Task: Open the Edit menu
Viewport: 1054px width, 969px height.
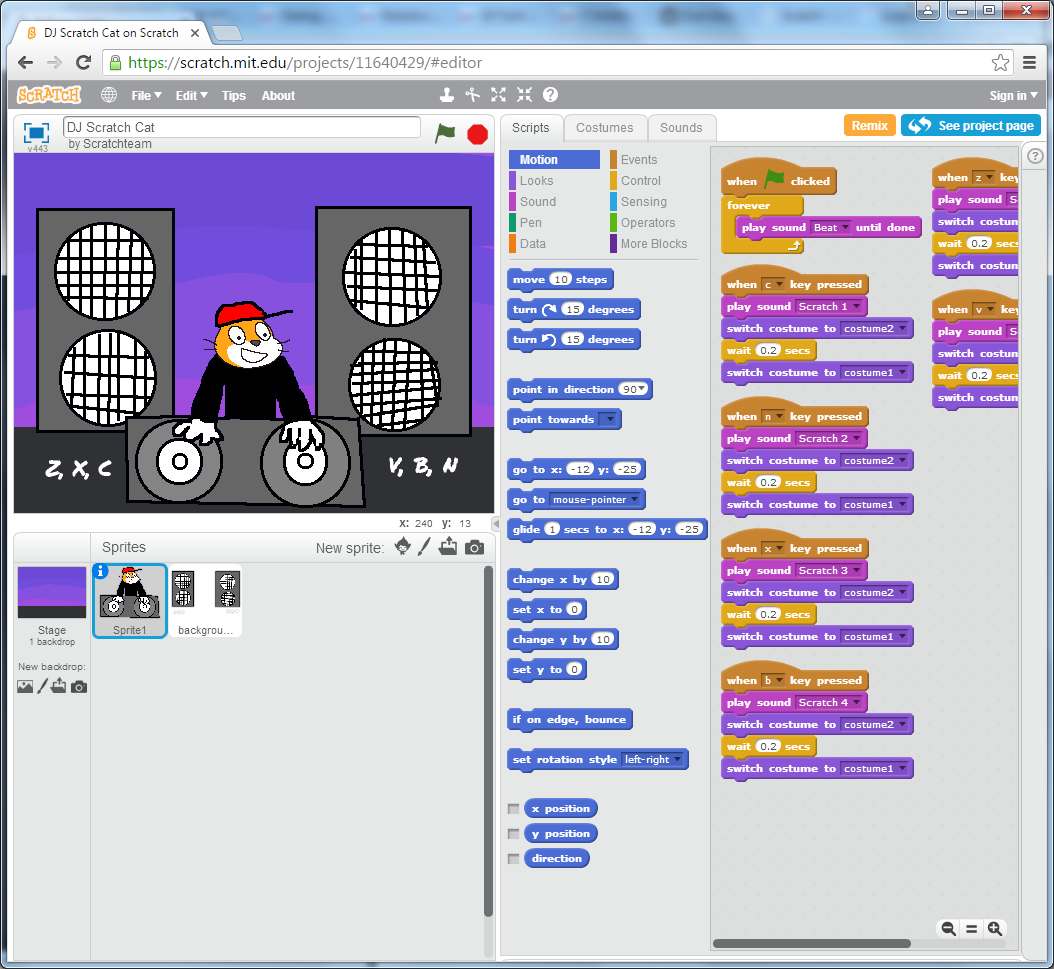Action: pos(191,95)
